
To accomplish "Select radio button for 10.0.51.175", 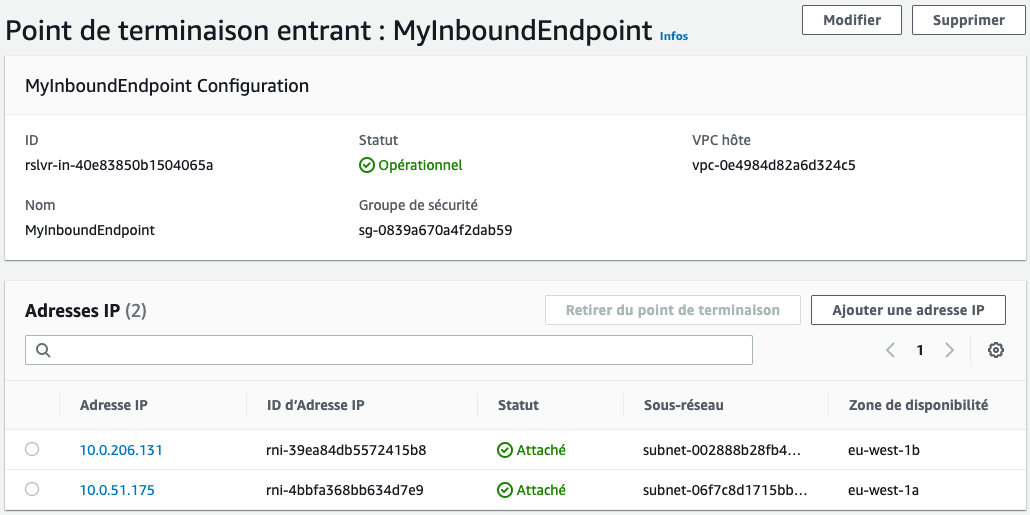I will click(32, 490).
